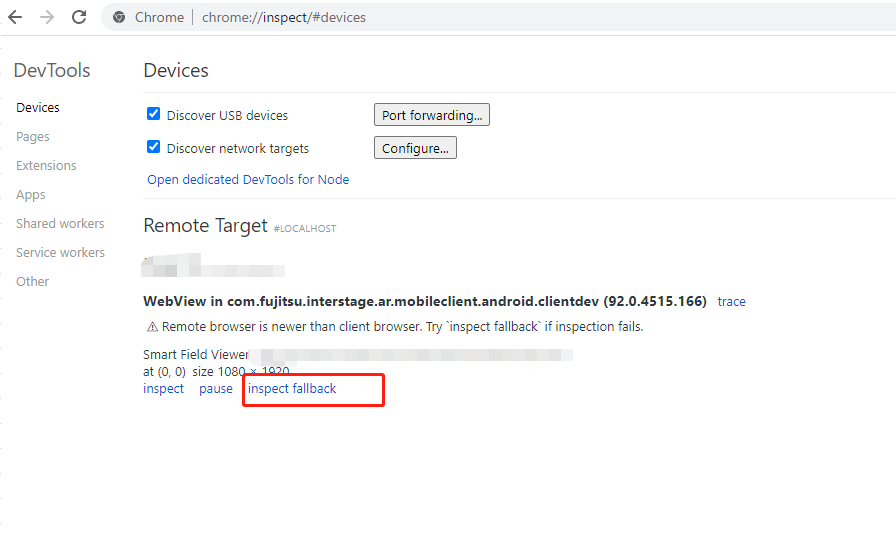Reload the page with refresh icon
Image resolution: width=896 pixels, height=537 pixels.
[79, 17]
